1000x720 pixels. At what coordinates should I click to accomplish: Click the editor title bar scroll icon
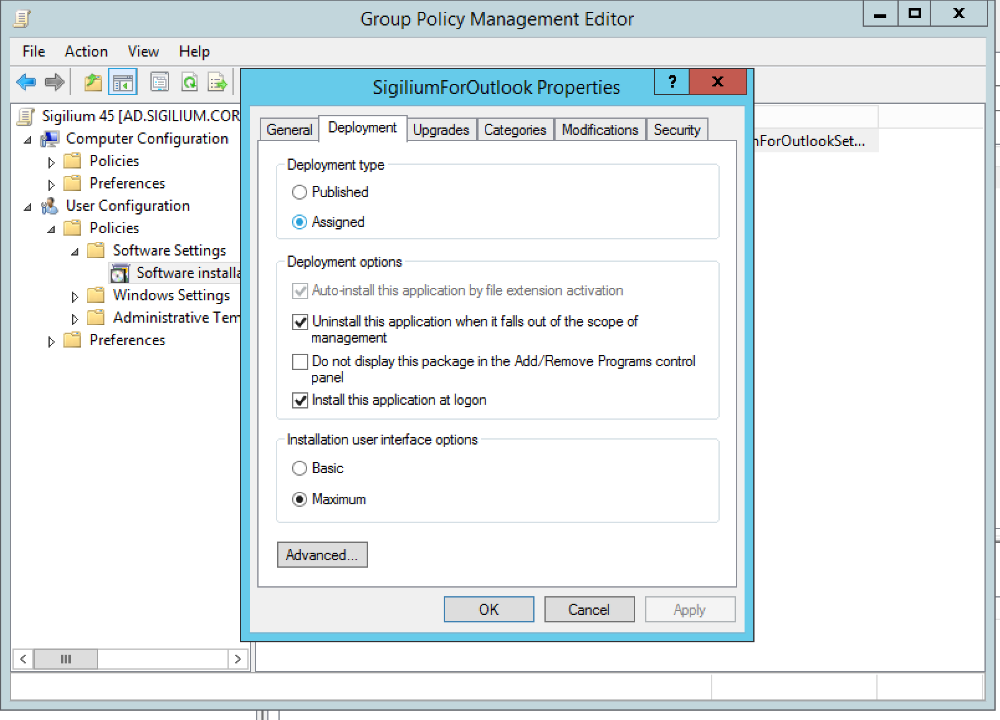[22, 19]
